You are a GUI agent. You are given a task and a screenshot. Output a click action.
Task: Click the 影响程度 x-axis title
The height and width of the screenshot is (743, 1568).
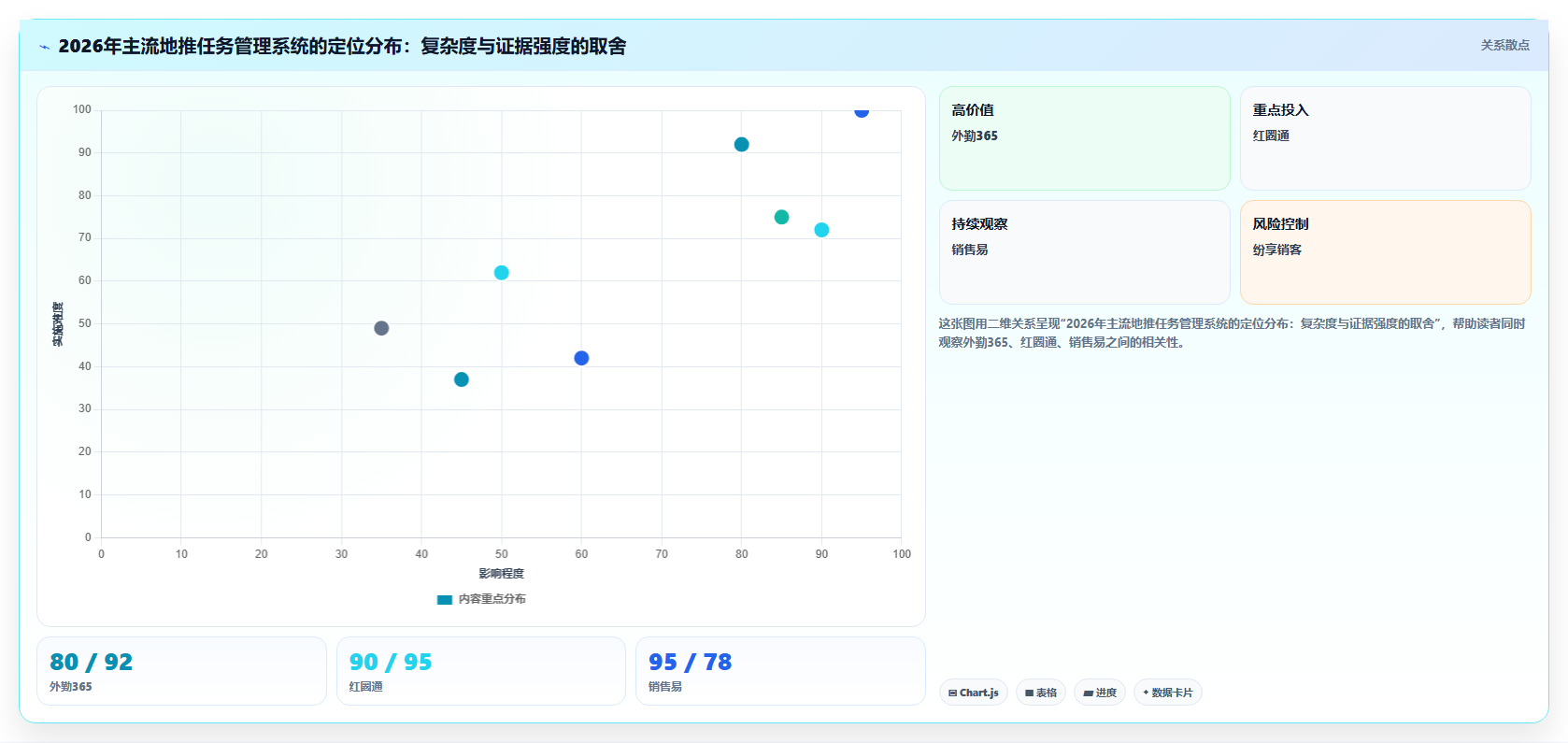501,574
